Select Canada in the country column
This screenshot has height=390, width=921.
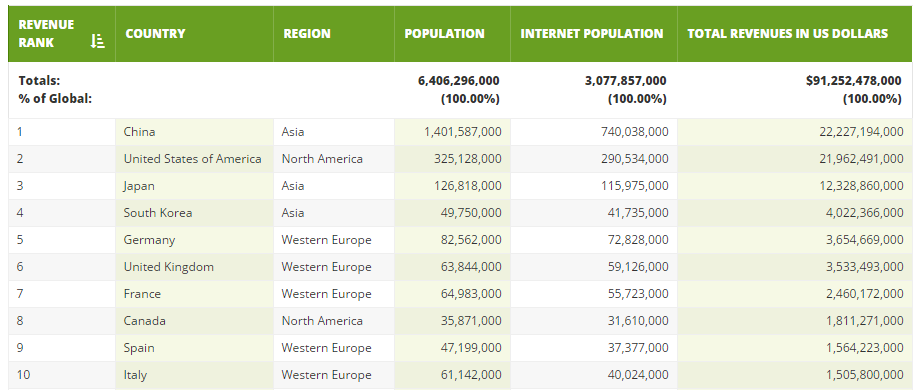(144, 321)
